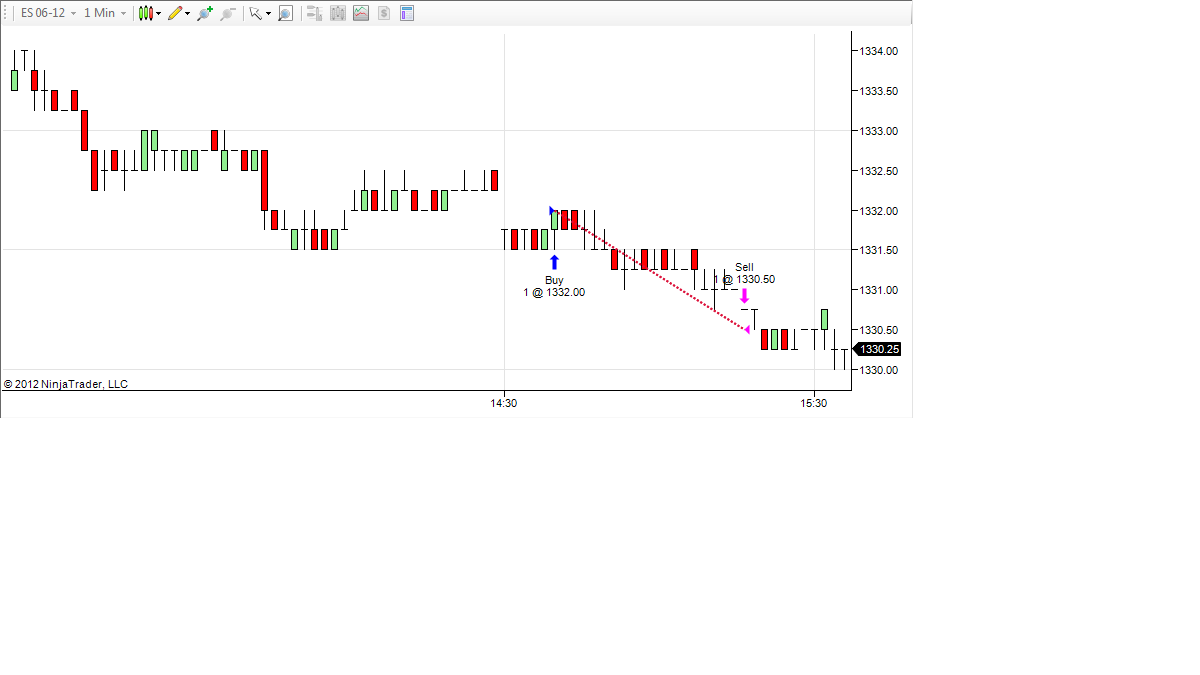Click the 1331.00 price axis label
The width and height of the screenshot is (1200, 675).
(x=879, y=290)
